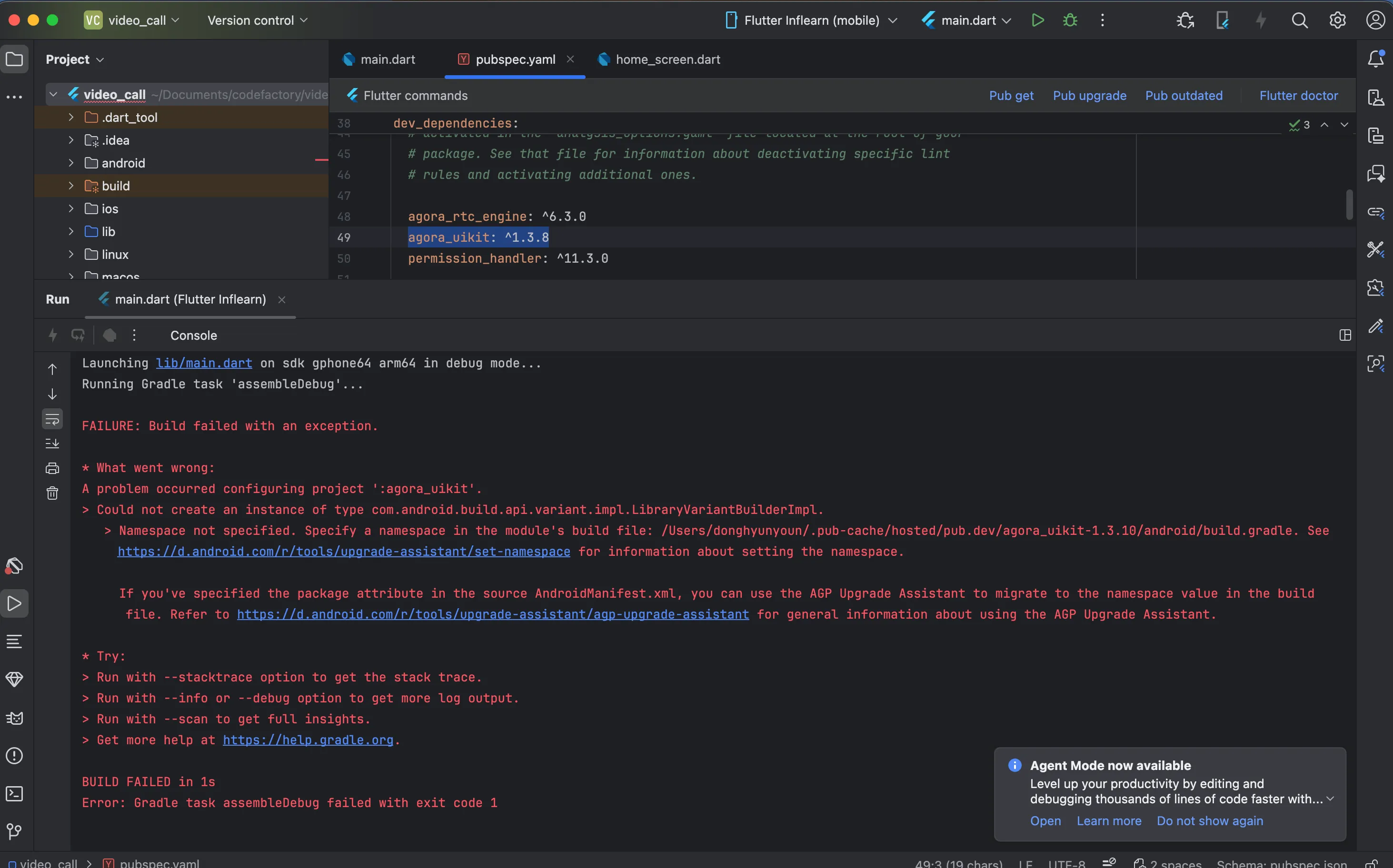Open the Search Everywhere magnifier icon
This screenshot has width=1393, height=868.
click(1299, 20)
